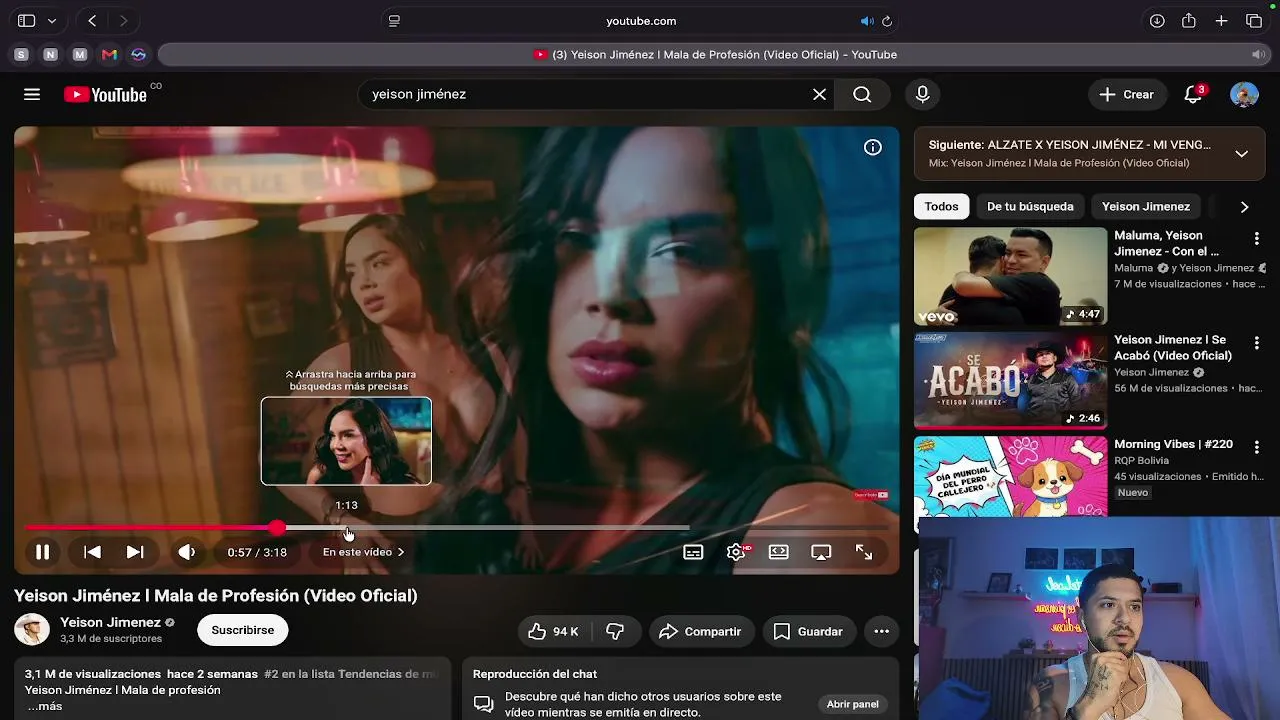Toggle subtitles in the player
Image resolution: width=1280 pixels, height=720 pixels.
tap(693, 552)
